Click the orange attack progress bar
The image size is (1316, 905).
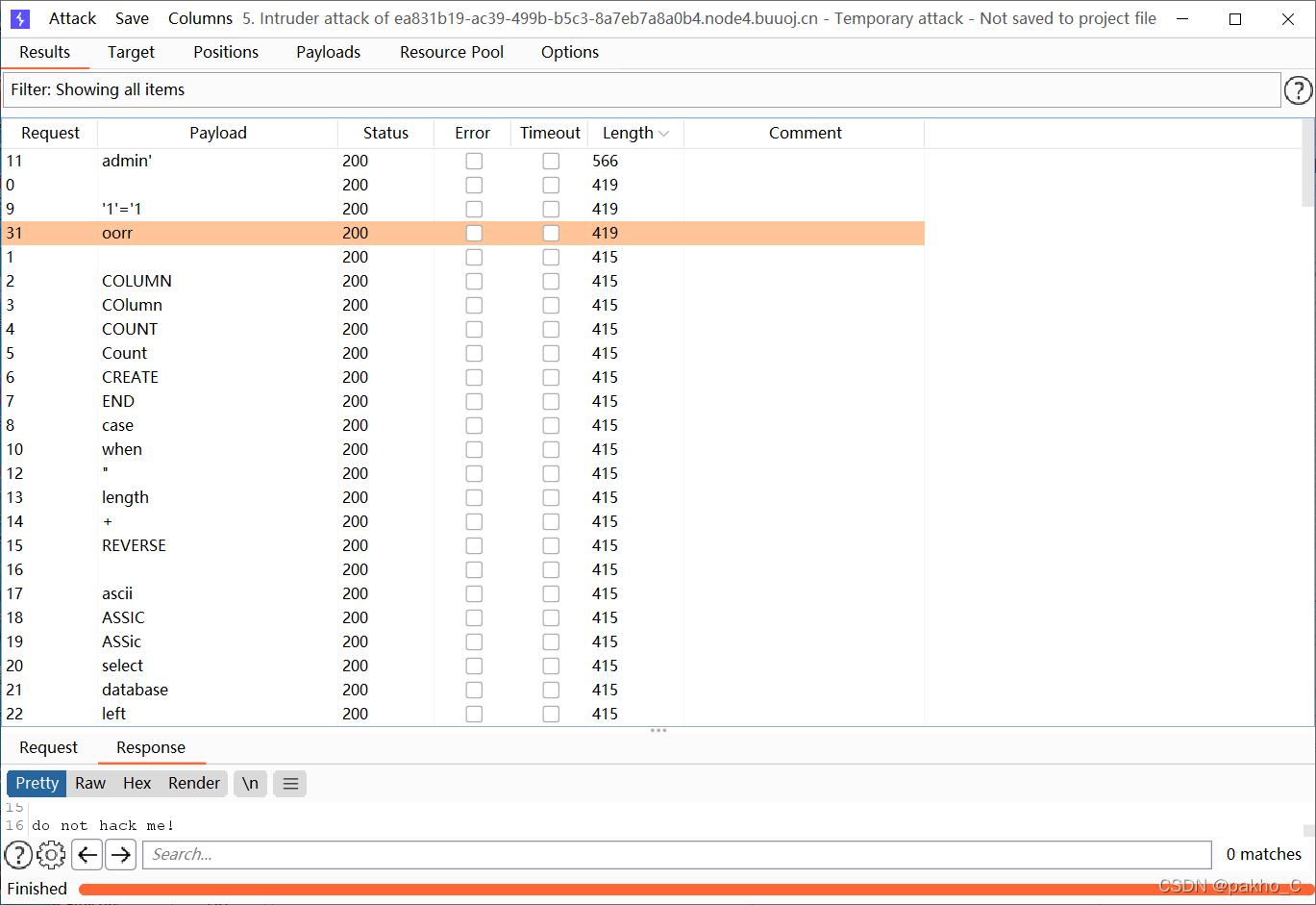696,890
